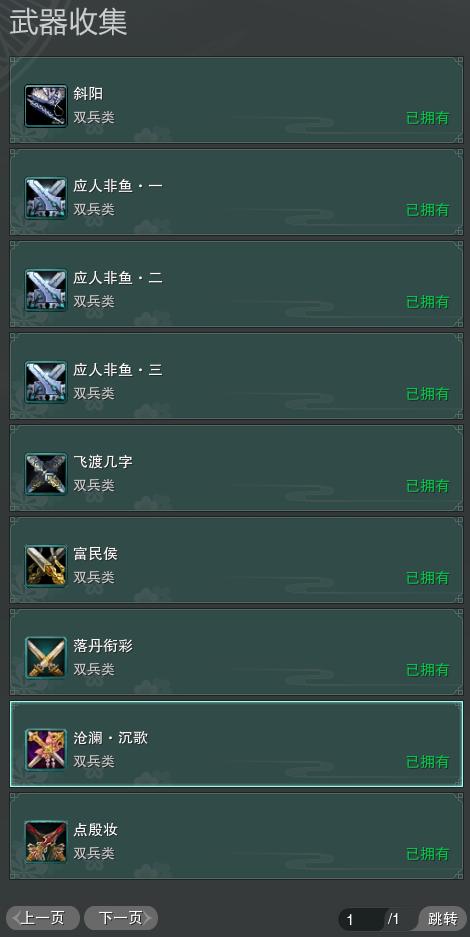The image size is (470, 937).
Task: Click the 富民侯 golden weapon icon
Action: tap(45, 566)
